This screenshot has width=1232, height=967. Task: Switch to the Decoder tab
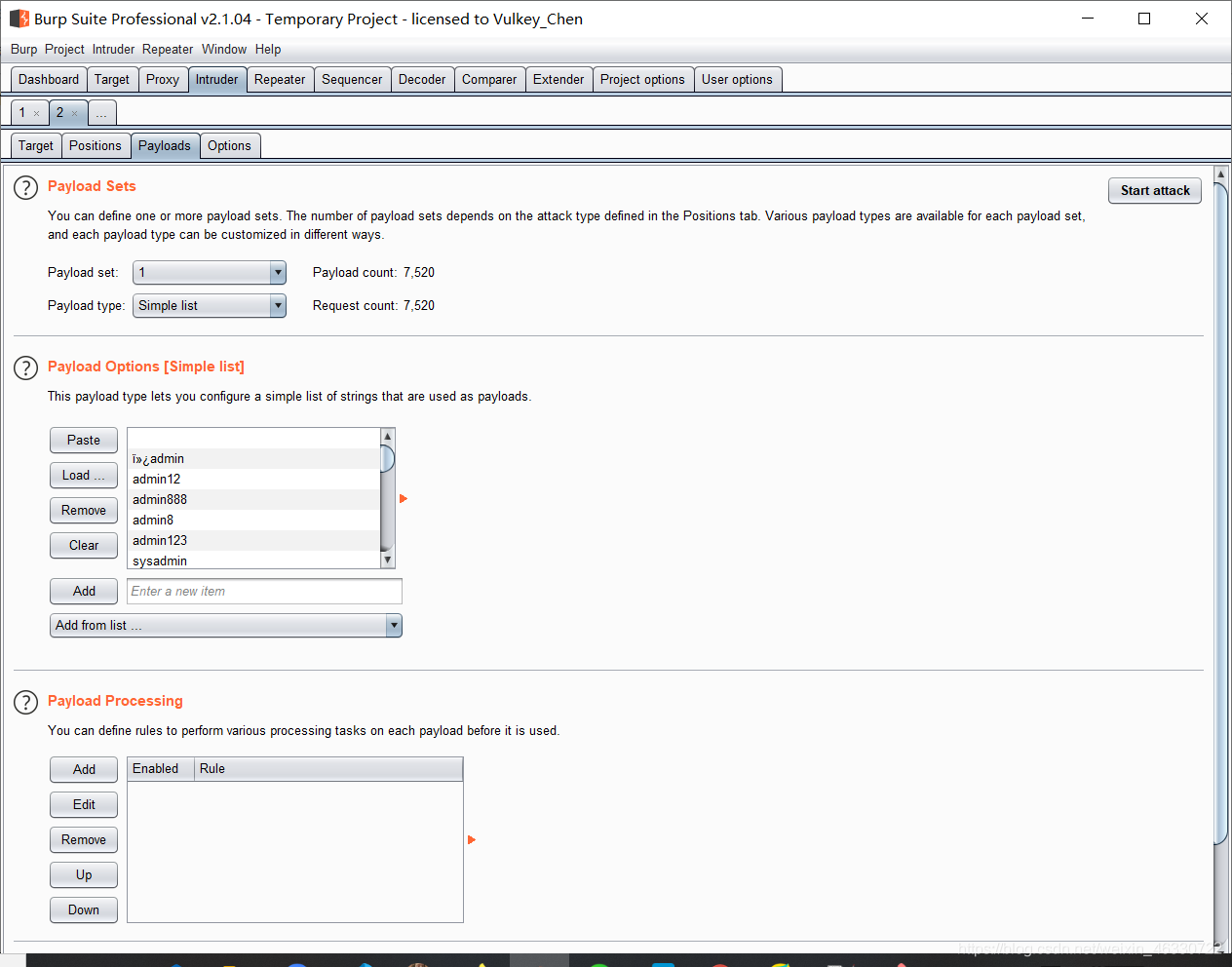coord(422,80)
